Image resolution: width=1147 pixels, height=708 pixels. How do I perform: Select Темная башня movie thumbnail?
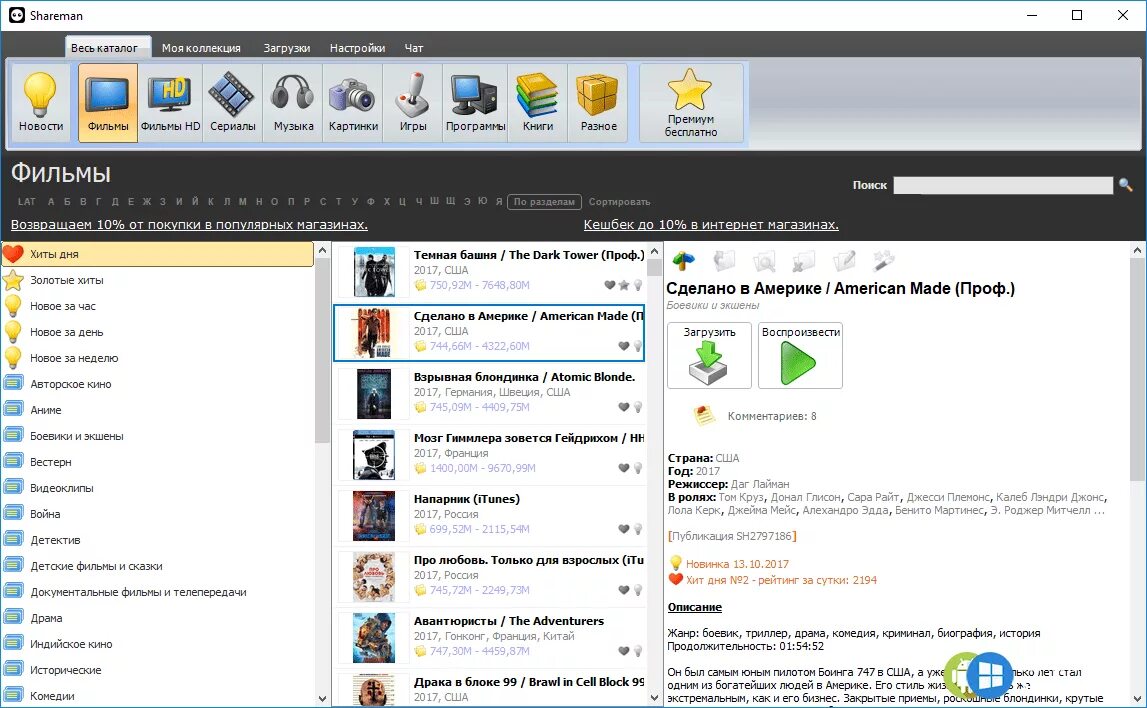(x=374, y=271)
